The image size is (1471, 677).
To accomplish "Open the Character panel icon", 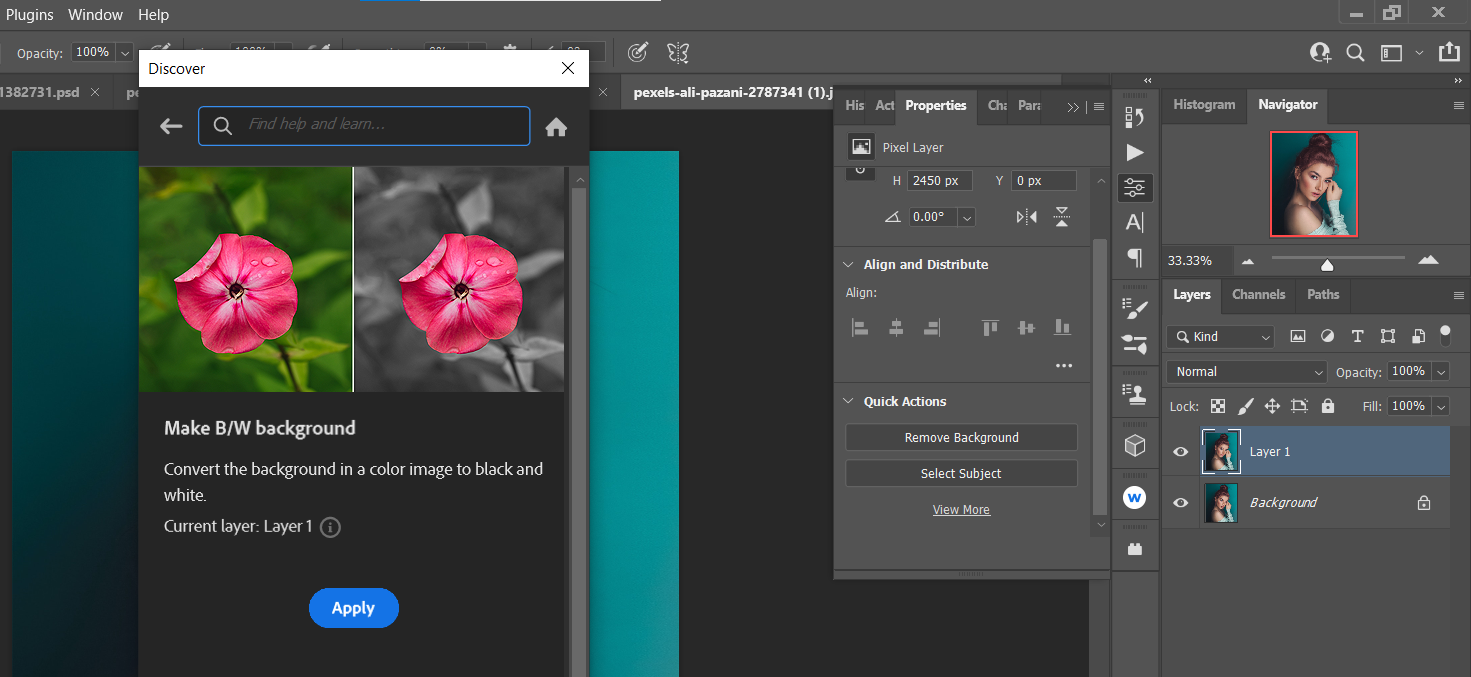I will pyautogui.click(x=1135, y=222).
